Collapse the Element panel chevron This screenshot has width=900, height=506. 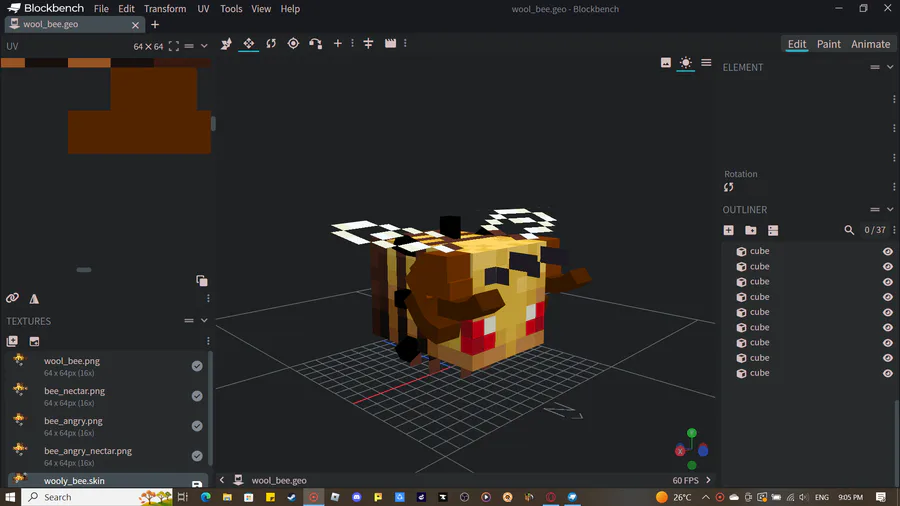click(x=890, y=67)
